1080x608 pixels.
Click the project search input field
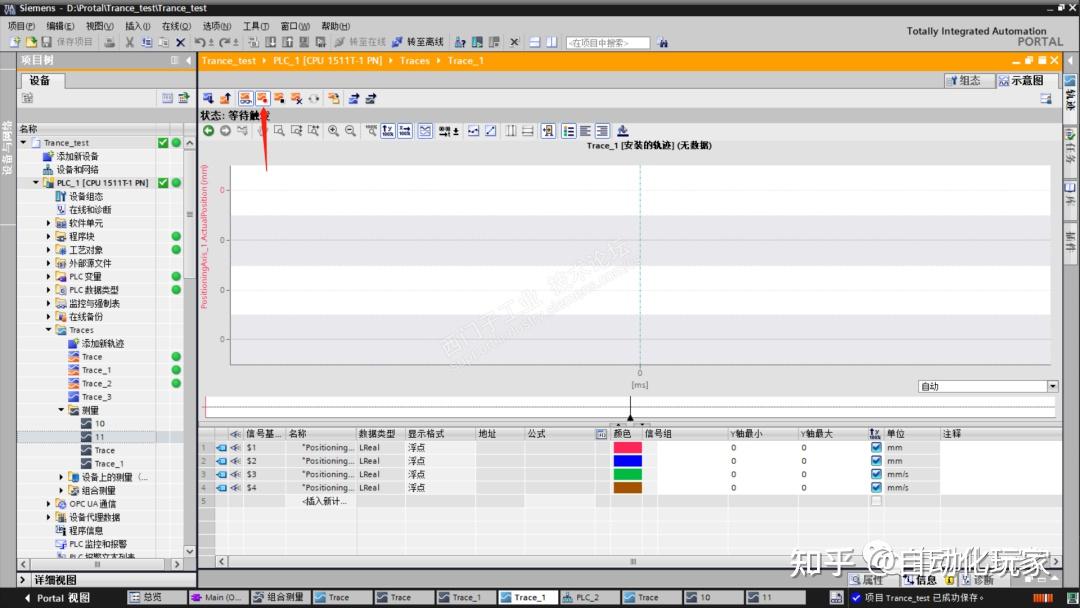click(608, 43)
